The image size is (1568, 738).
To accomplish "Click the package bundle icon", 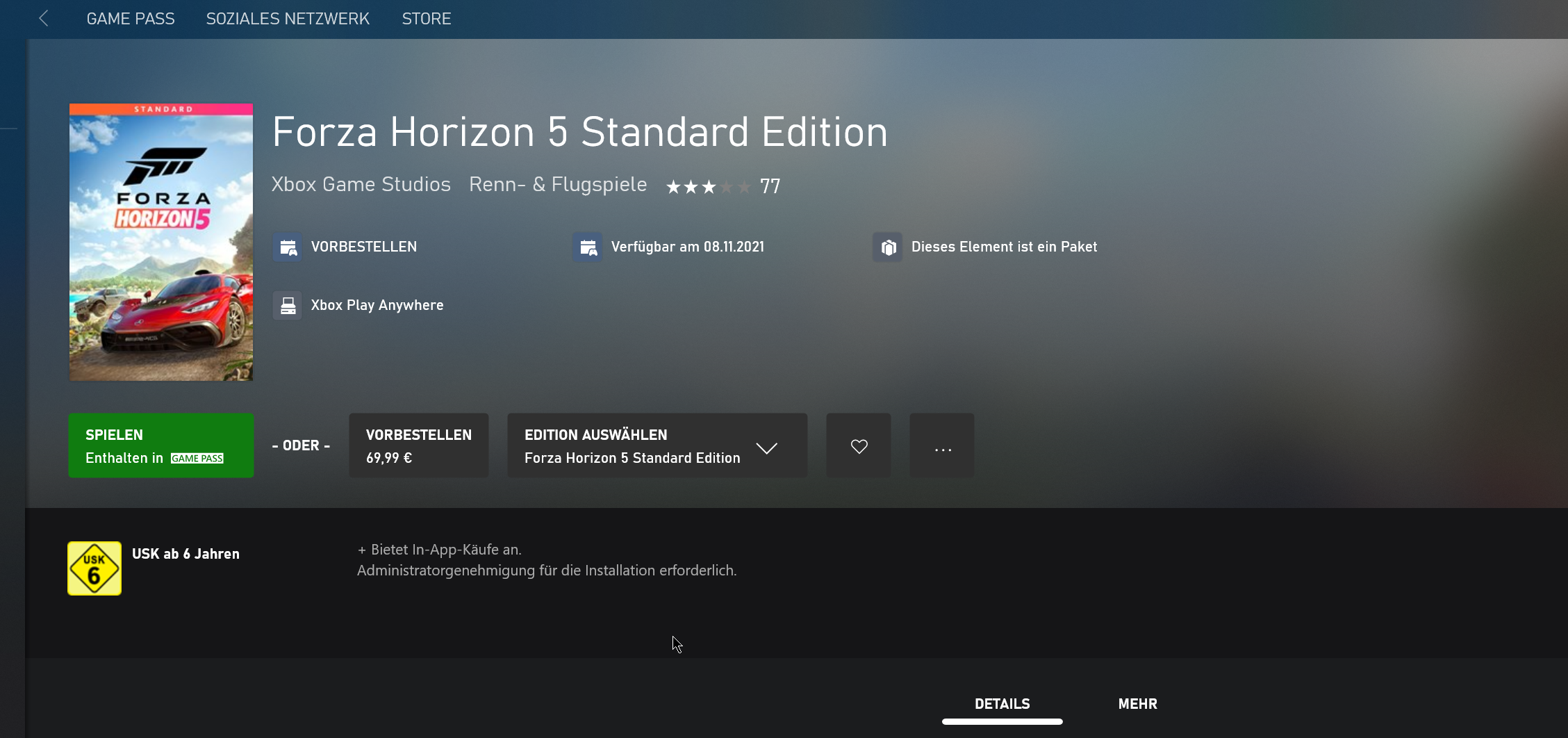I will [x=888, y=247].
